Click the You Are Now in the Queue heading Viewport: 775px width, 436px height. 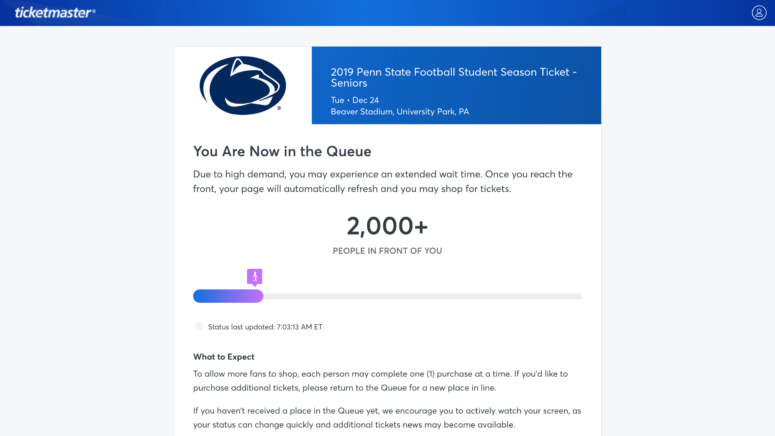(x=282, y=151)
